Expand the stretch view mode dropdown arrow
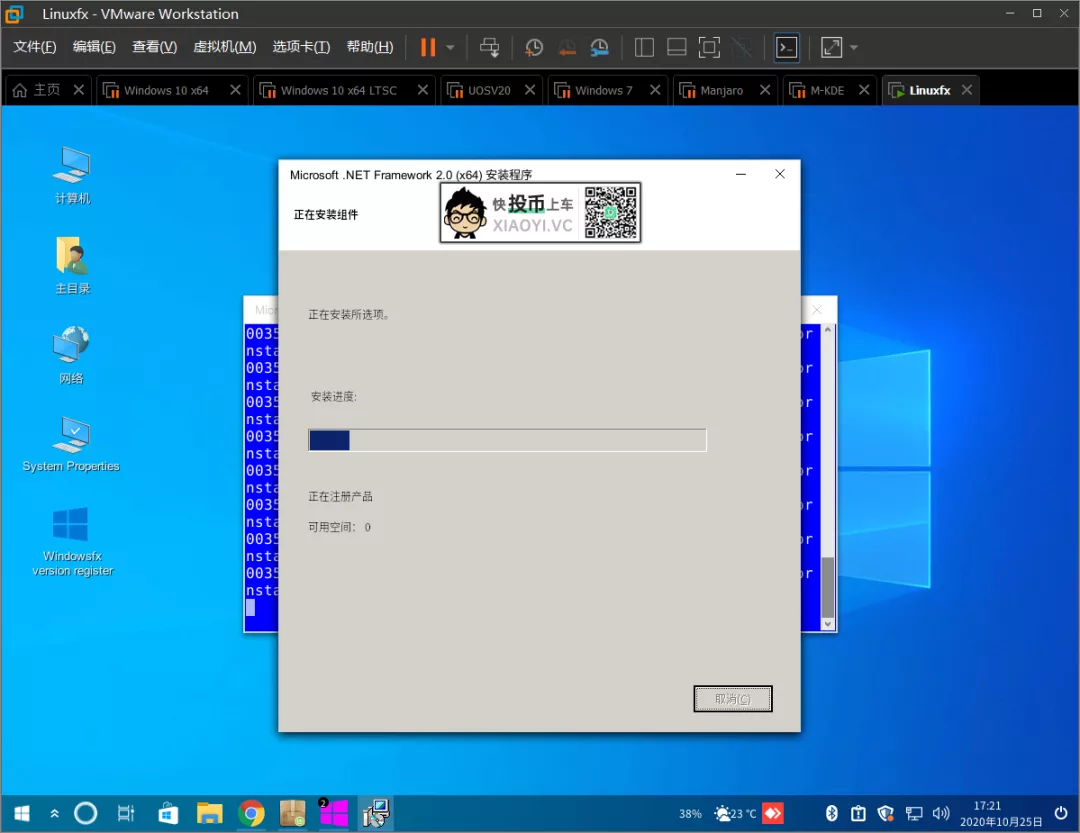Viewport: 1080px width, 833px height. (854, 47)
